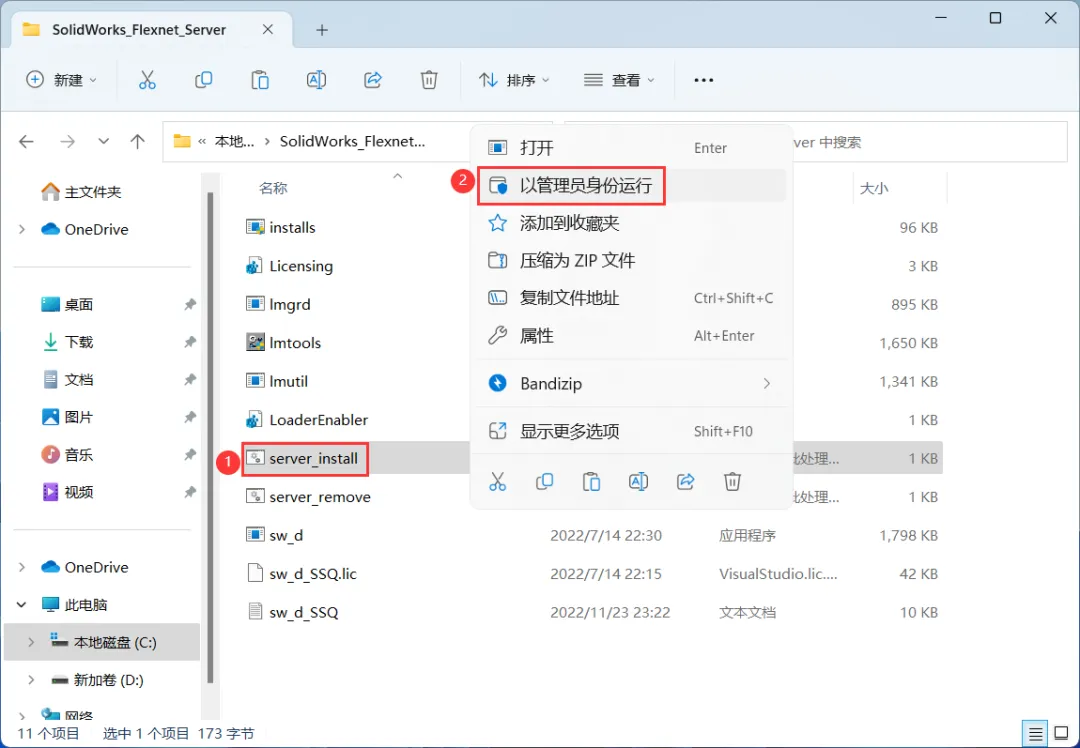
Task: Open 音乐 in the navigation pane
Action: click(x=68, y=455)
